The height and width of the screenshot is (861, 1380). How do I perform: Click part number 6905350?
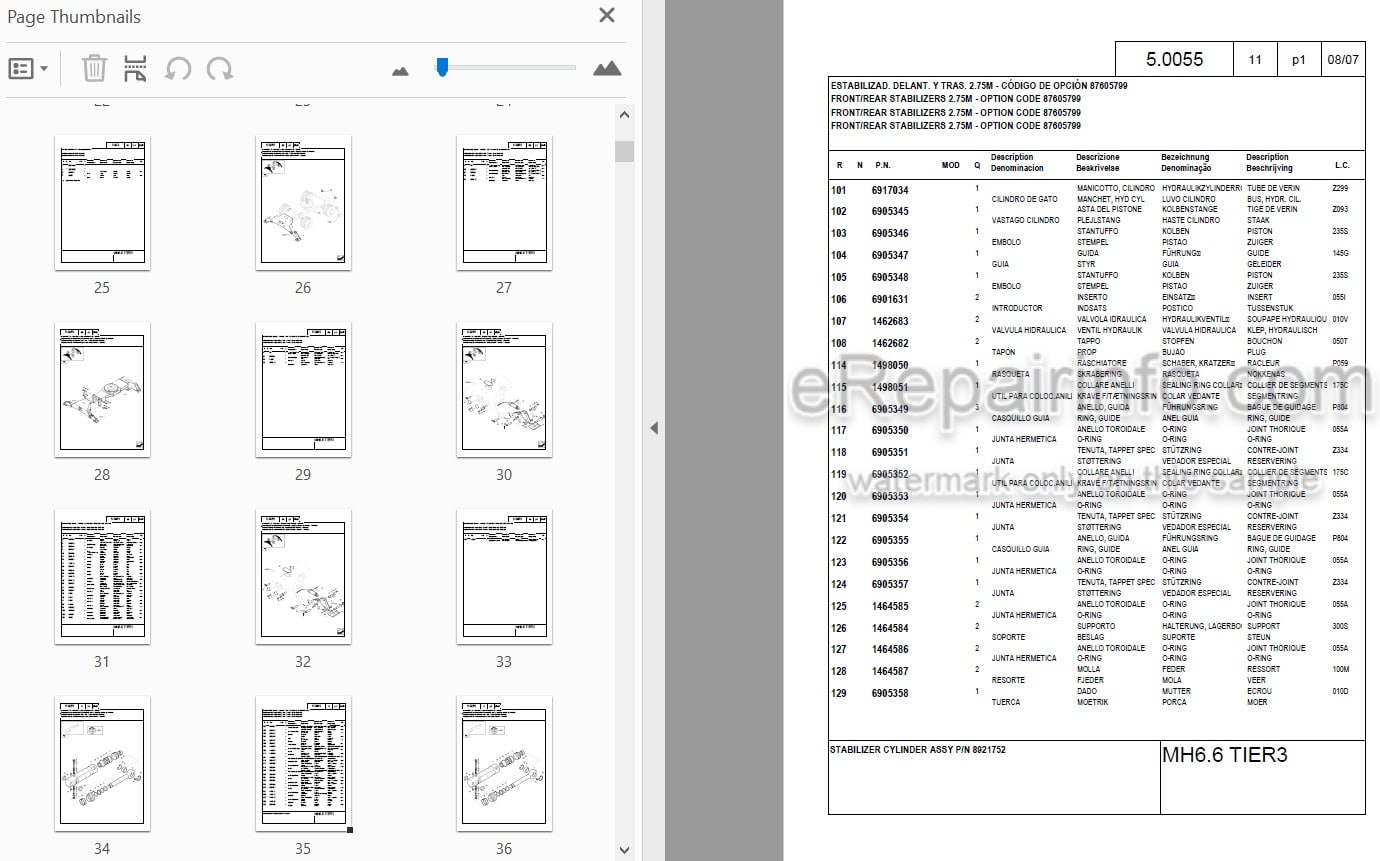[x=890, y=431]
